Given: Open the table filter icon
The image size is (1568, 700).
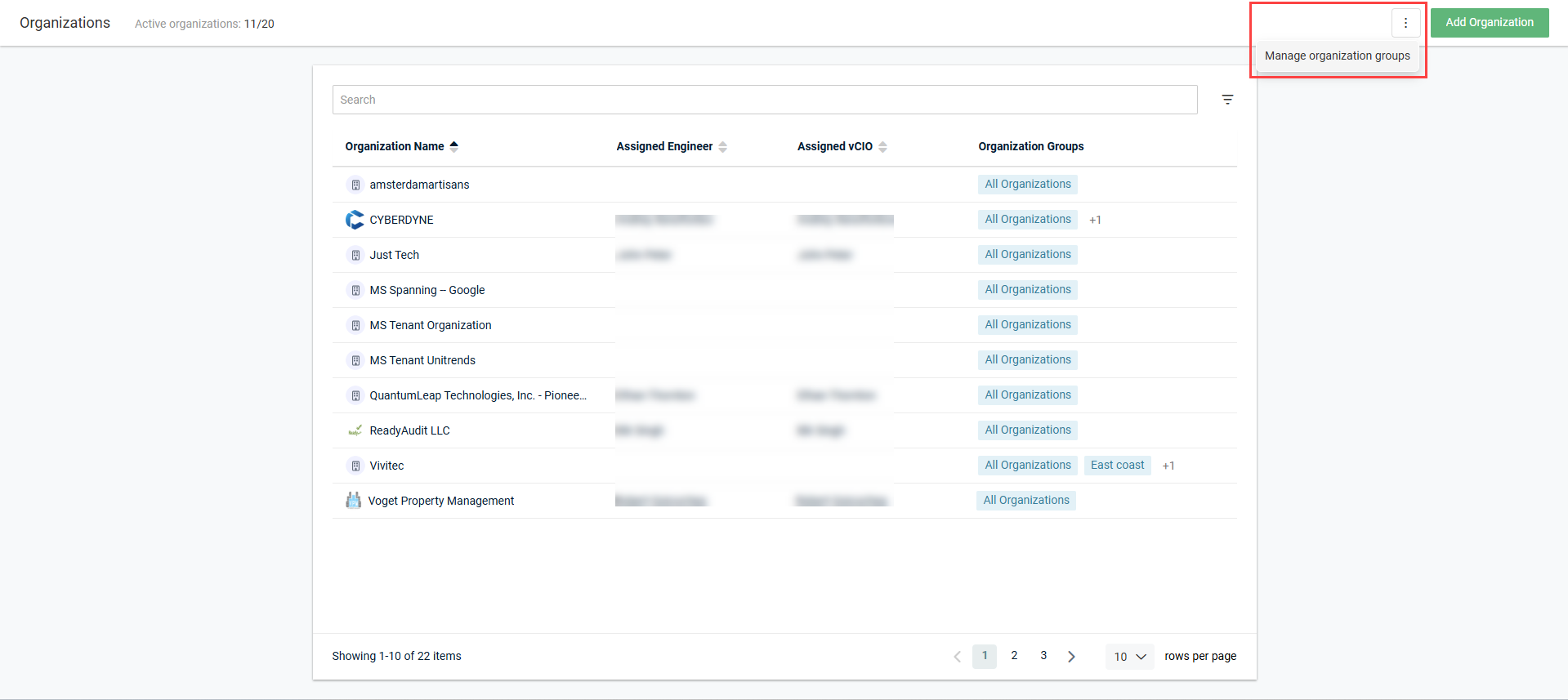Looking at the screenshot, I should [1227, 100].
